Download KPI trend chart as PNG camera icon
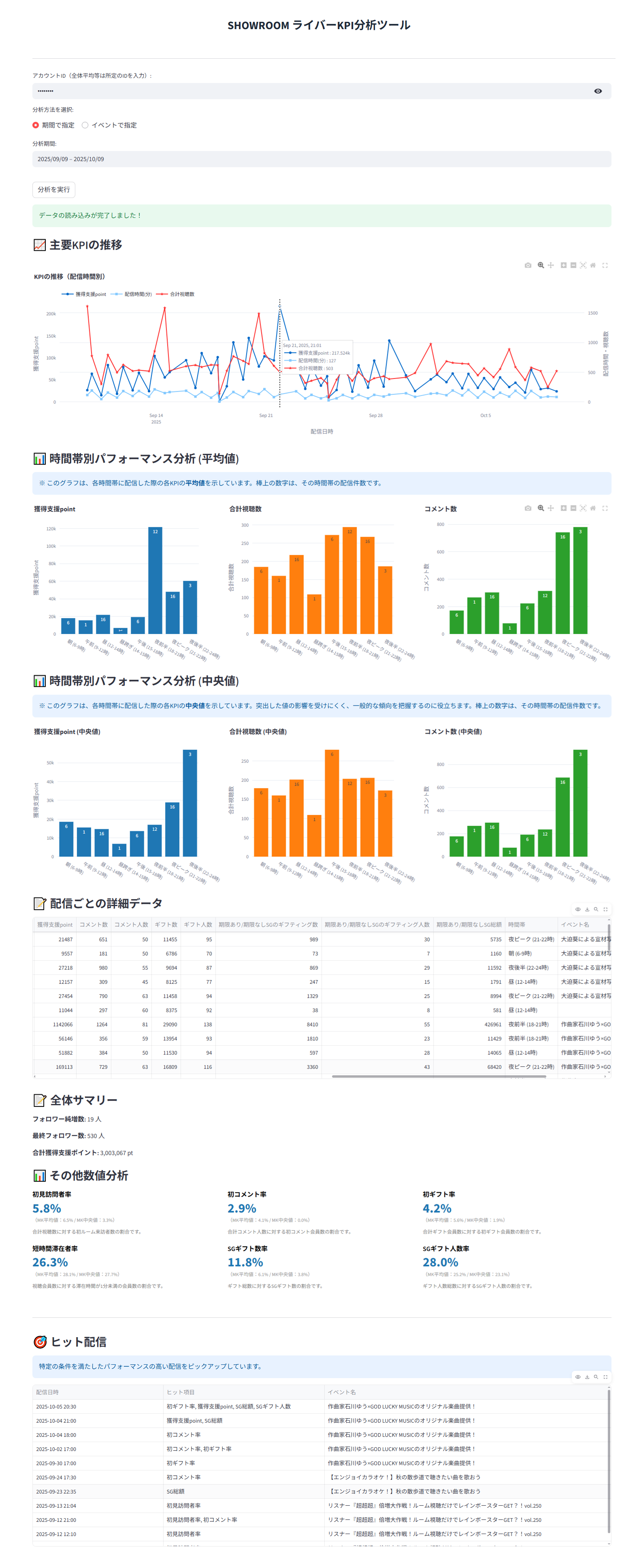 coord(528,266)
